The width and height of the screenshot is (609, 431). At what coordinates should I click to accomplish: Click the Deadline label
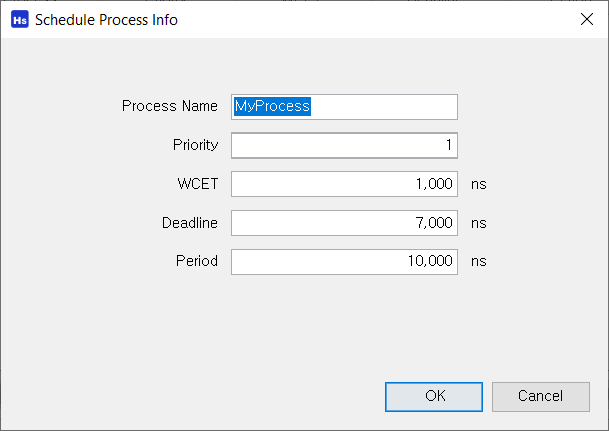(x=190, y=223)
